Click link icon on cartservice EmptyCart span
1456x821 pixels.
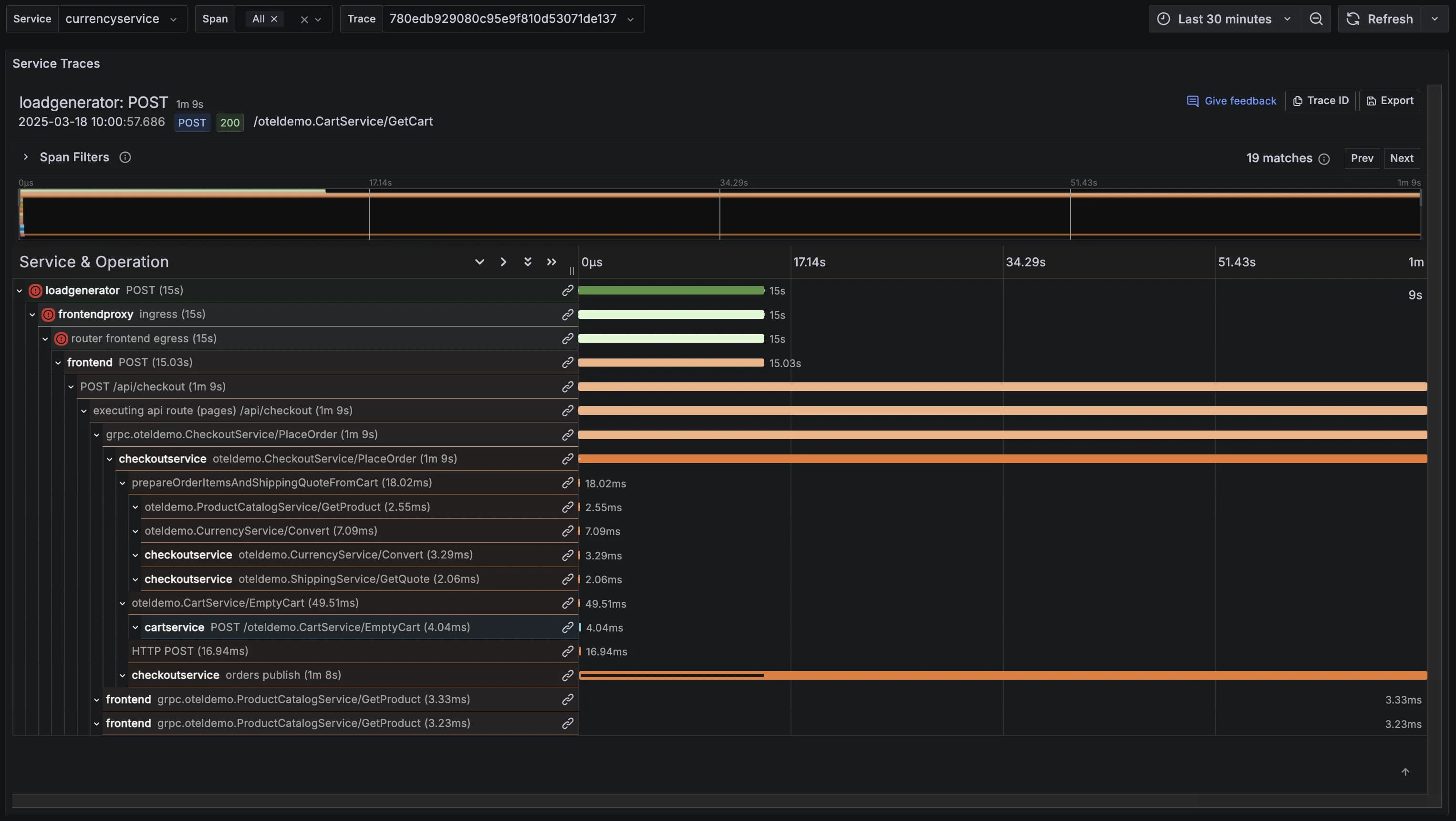[x=568, y=628]
